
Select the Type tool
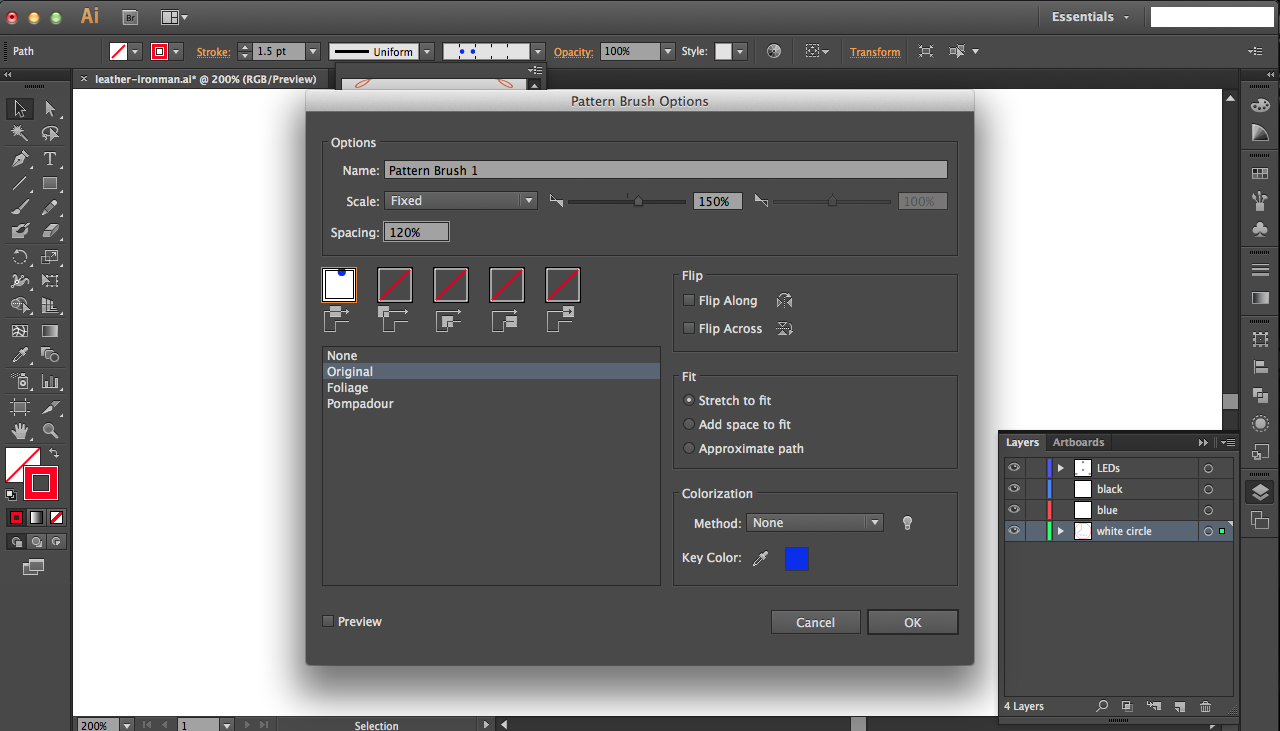50,159
